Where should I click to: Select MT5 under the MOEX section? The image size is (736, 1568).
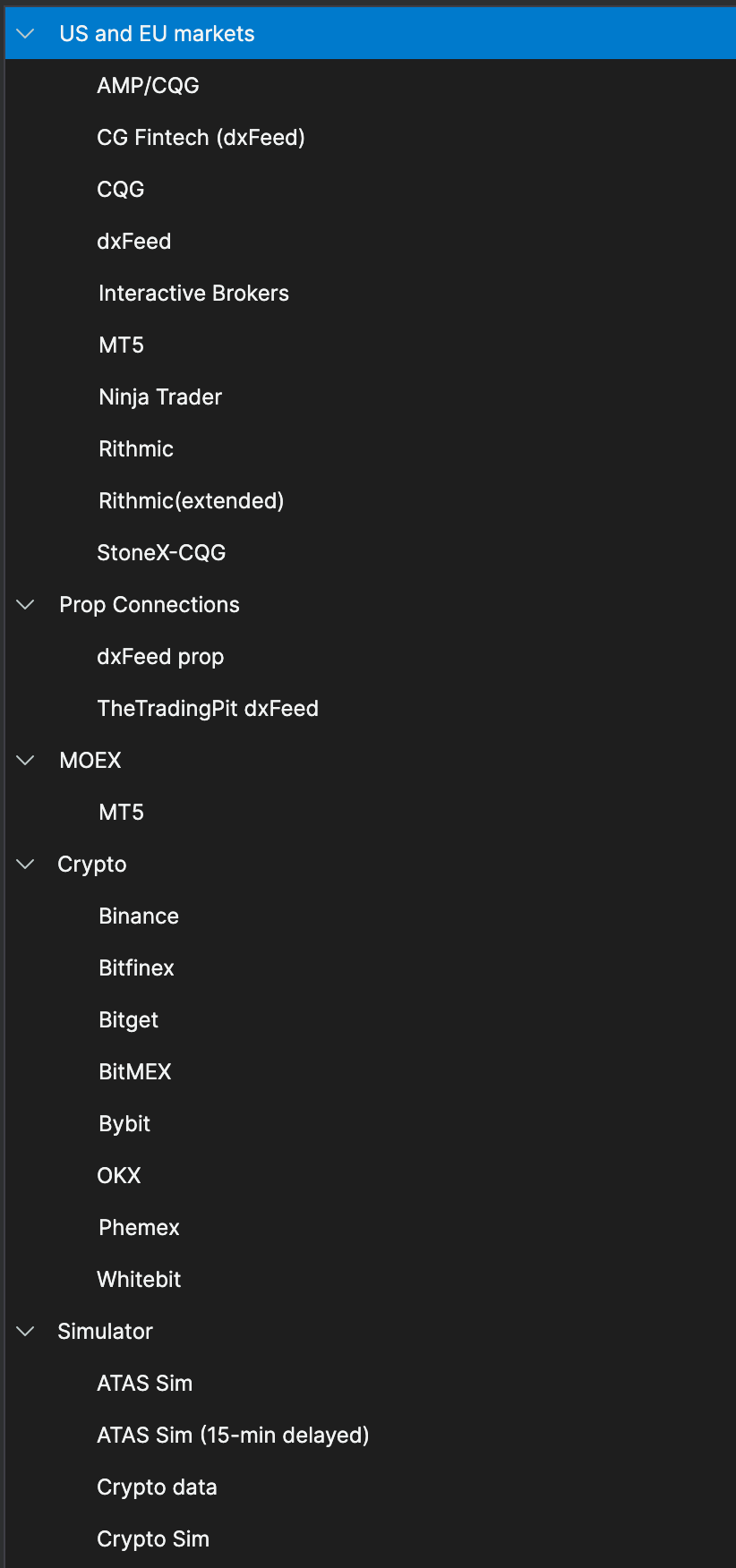(121, 812)
